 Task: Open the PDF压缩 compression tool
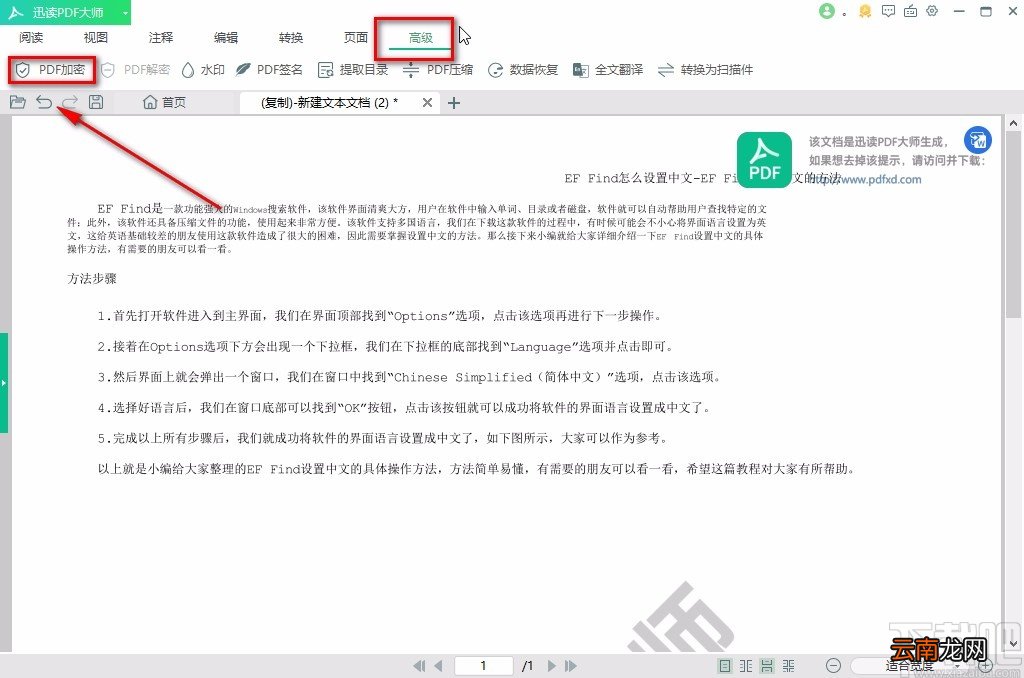(x=438, y=70)
